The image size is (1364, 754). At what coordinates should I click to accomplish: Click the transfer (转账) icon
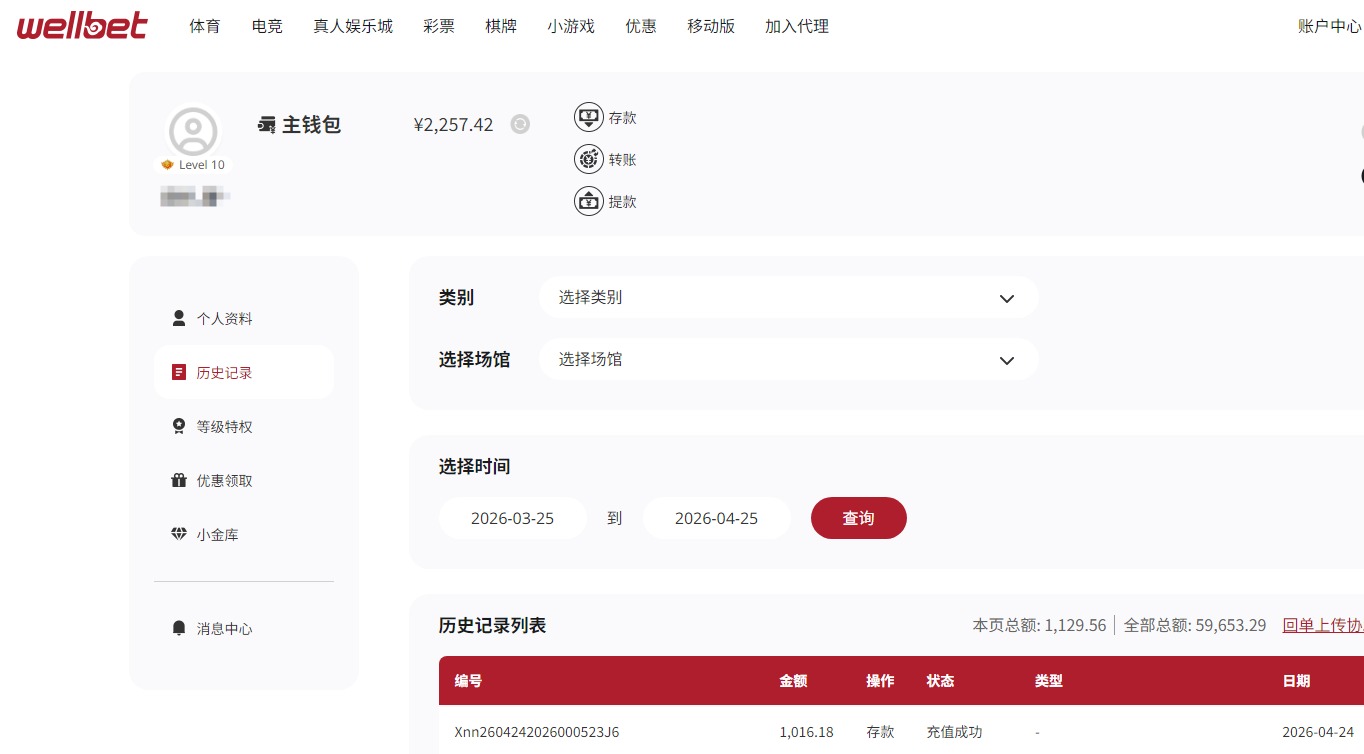(x=589, y=159)
